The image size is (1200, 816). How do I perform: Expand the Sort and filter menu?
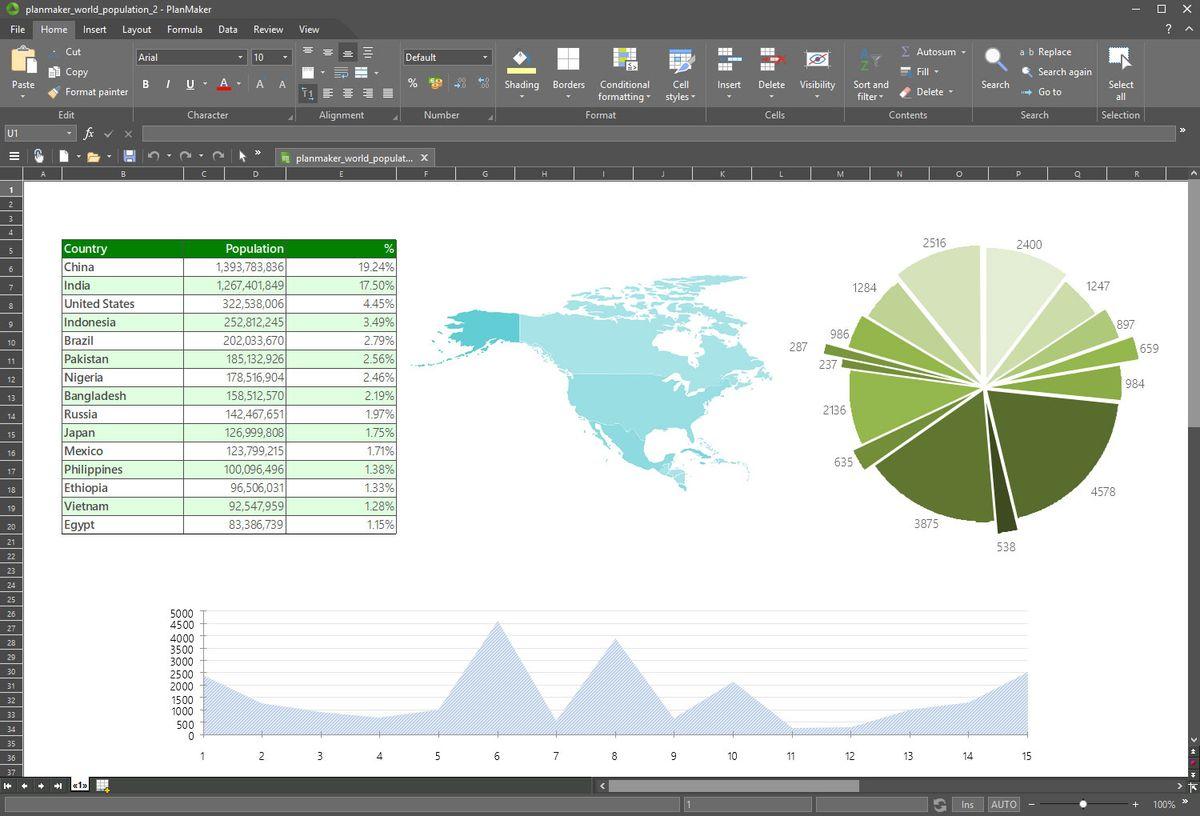click(870, 91)
